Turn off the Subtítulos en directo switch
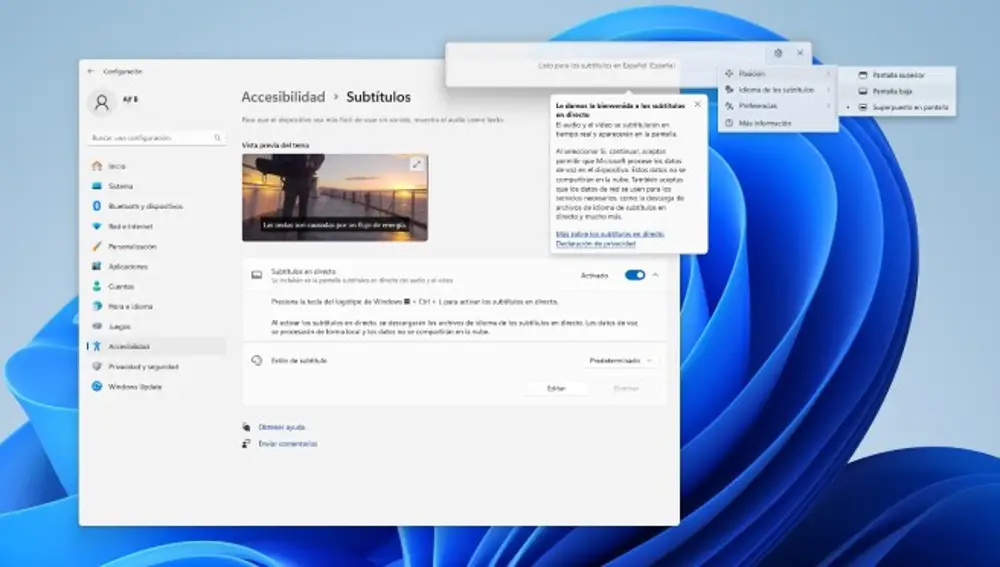The image size is (1000, 567). pyautogui.click(x=635, y=275)
